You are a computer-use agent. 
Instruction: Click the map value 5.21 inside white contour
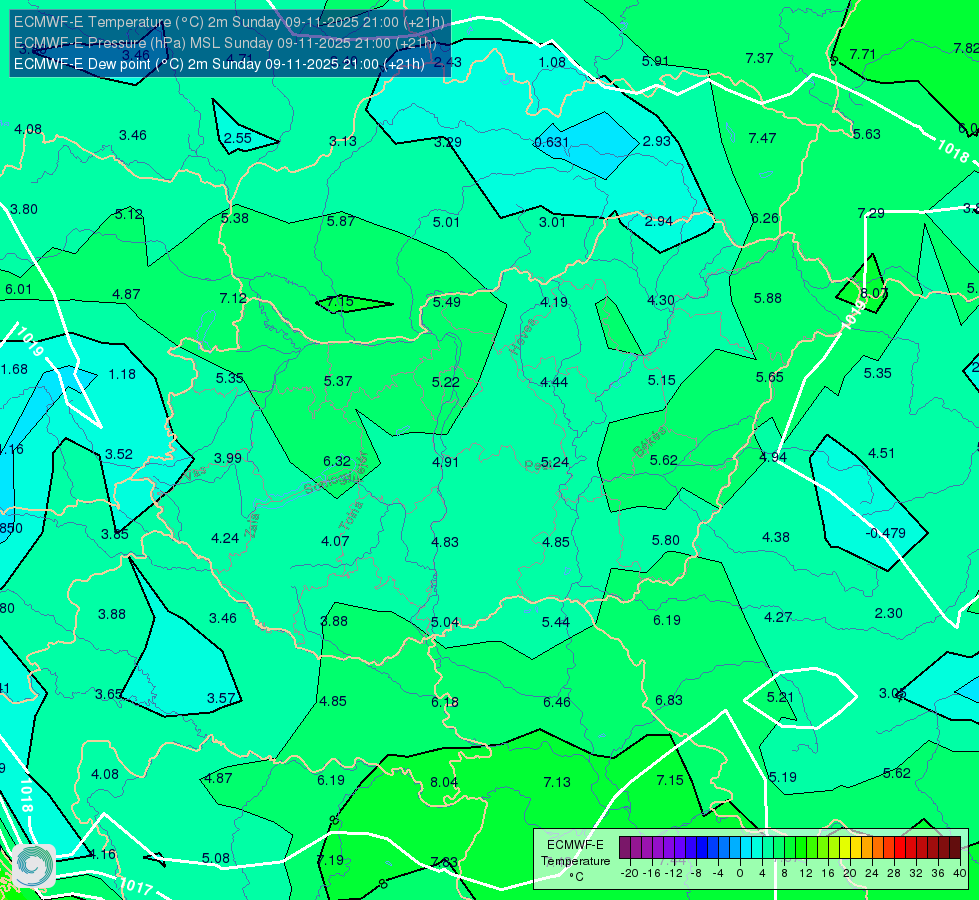780,697
